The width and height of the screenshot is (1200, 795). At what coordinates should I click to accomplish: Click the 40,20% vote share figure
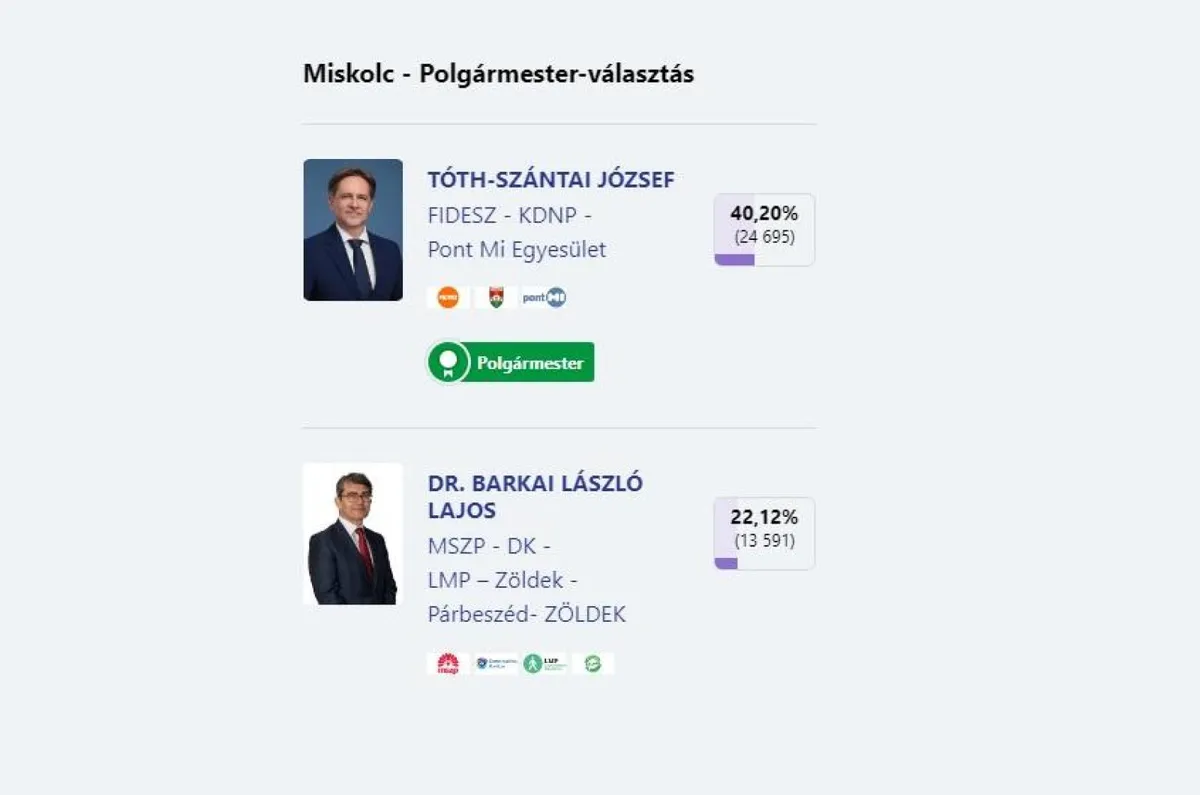coord(764,213)
